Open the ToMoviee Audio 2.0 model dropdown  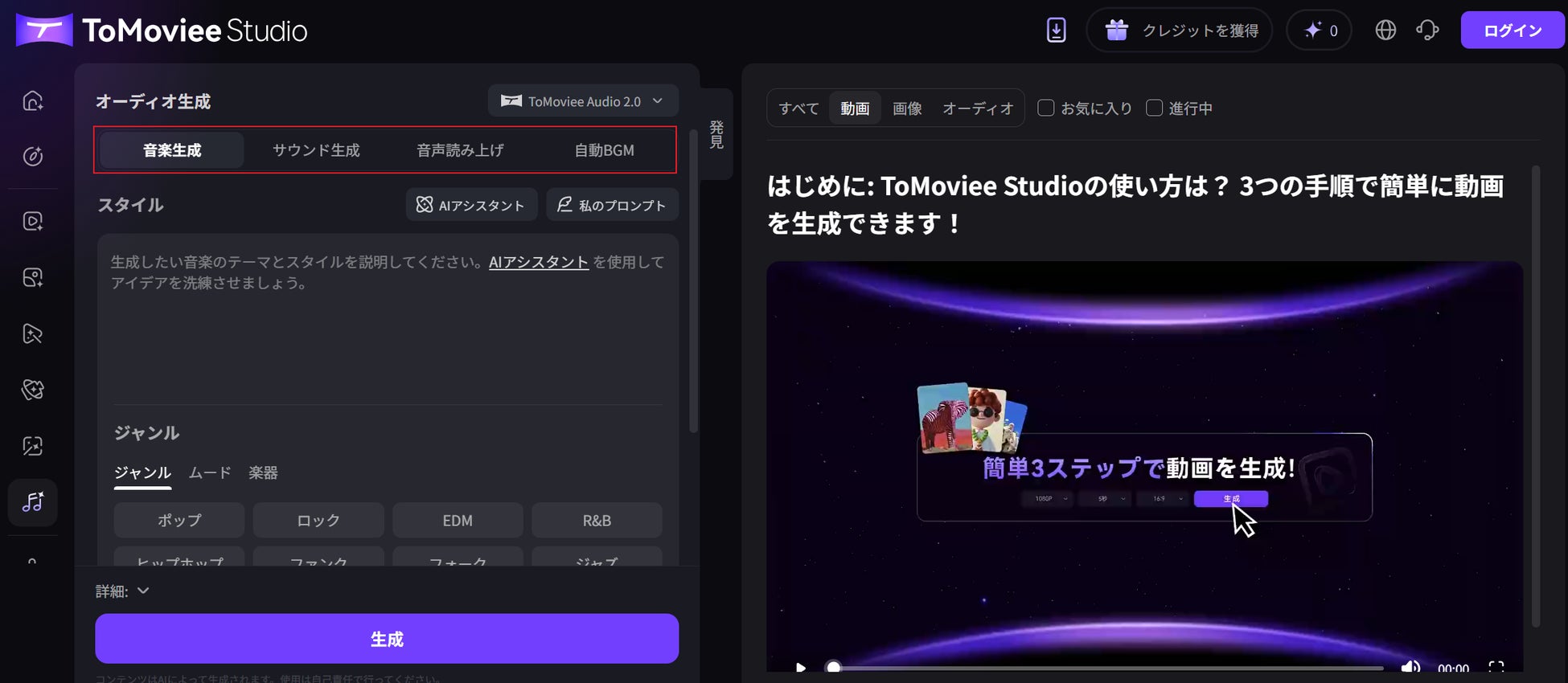(583, 101)
